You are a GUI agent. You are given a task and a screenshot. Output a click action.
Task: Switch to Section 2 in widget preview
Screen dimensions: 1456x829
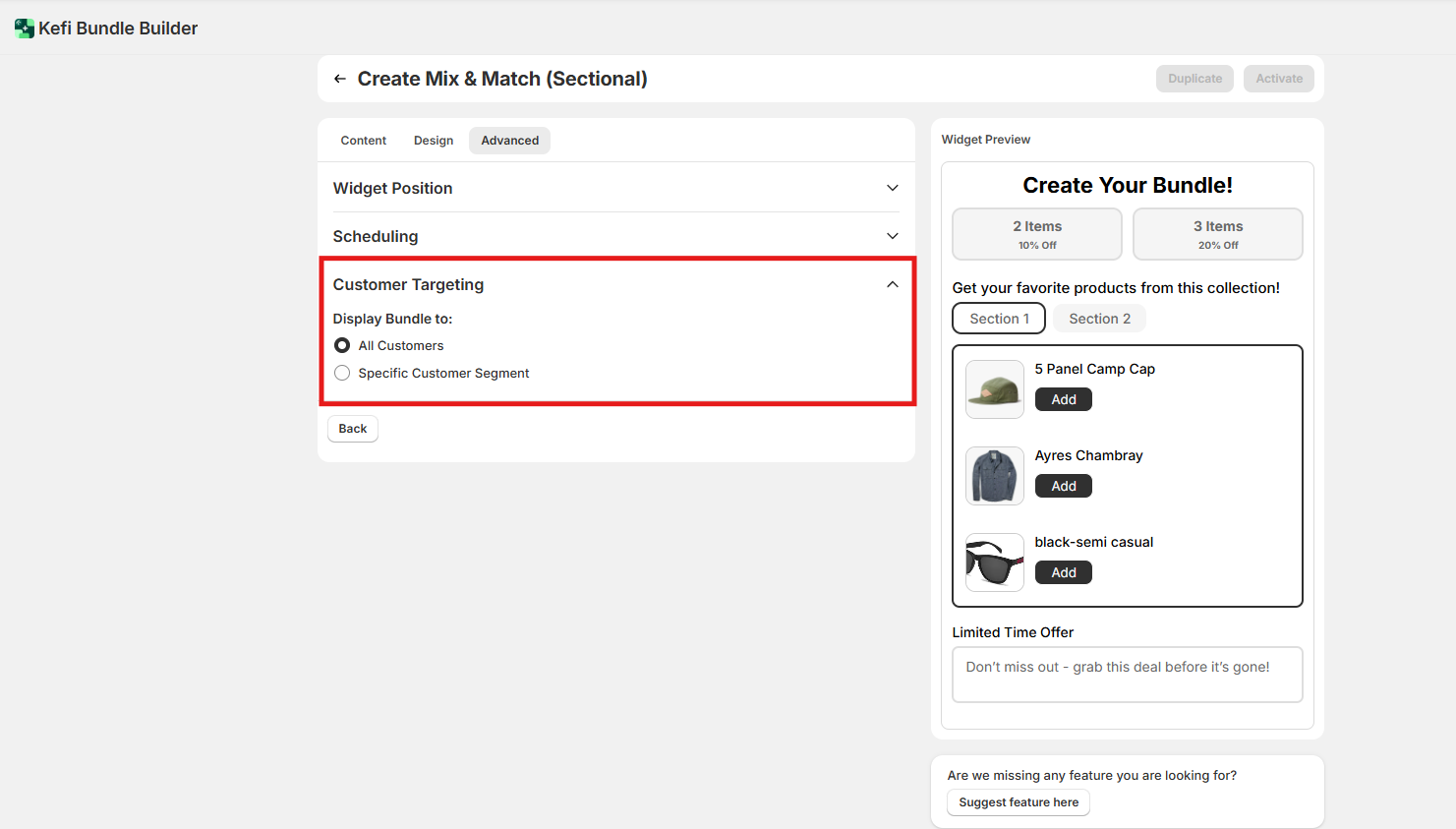coord(1099,319)
